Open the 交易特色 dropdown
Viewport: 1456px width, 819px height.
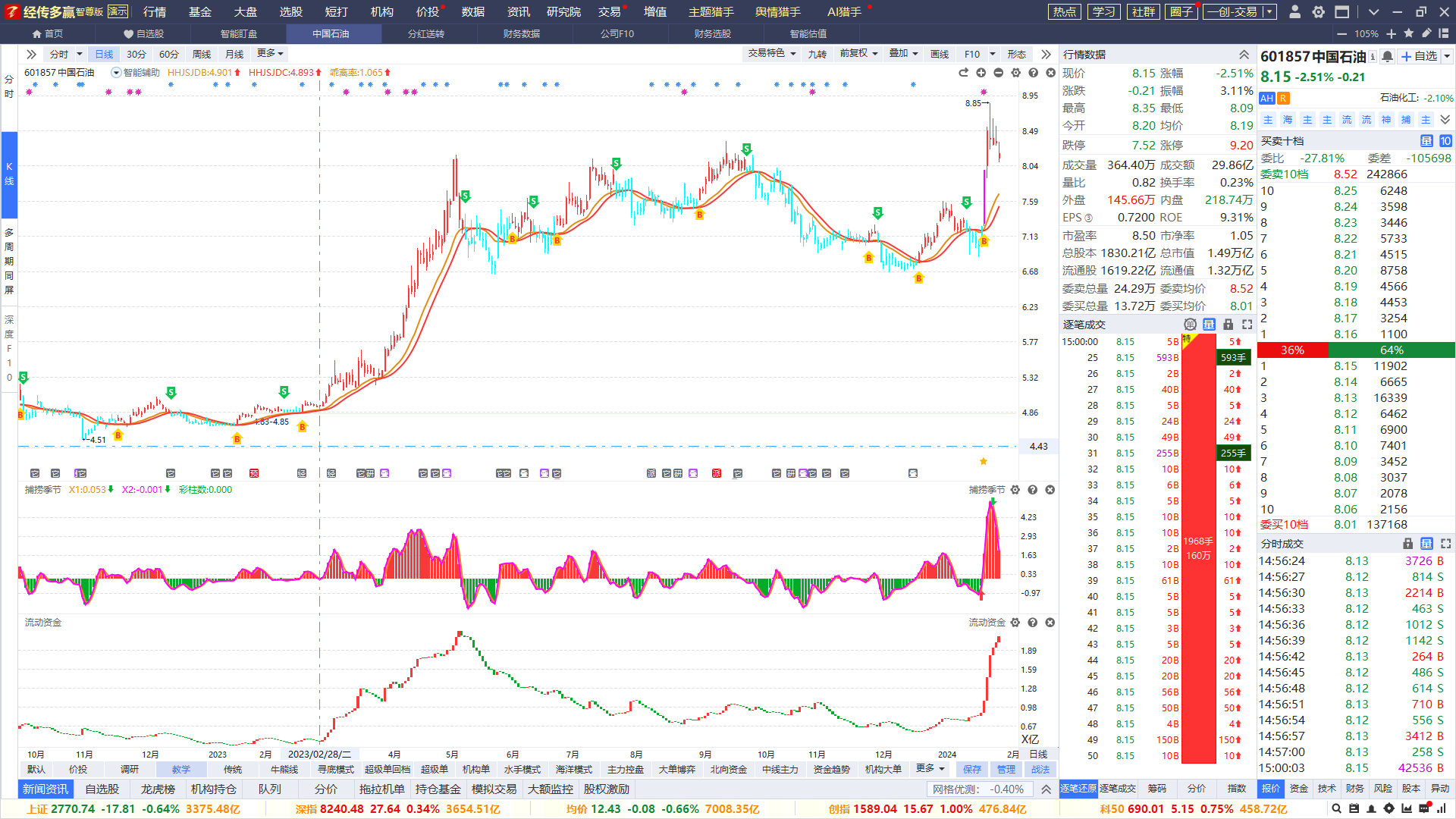click(772, 53)
